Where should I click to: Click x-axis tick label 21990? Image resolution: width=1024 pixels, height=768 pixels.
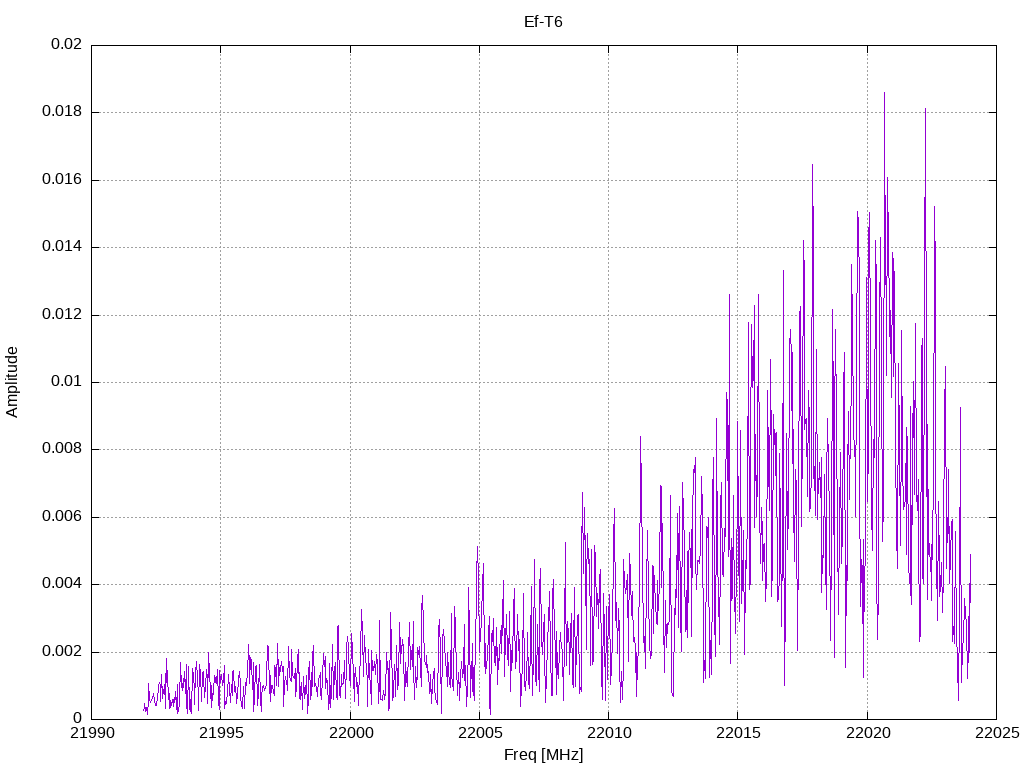pos(91,733)
